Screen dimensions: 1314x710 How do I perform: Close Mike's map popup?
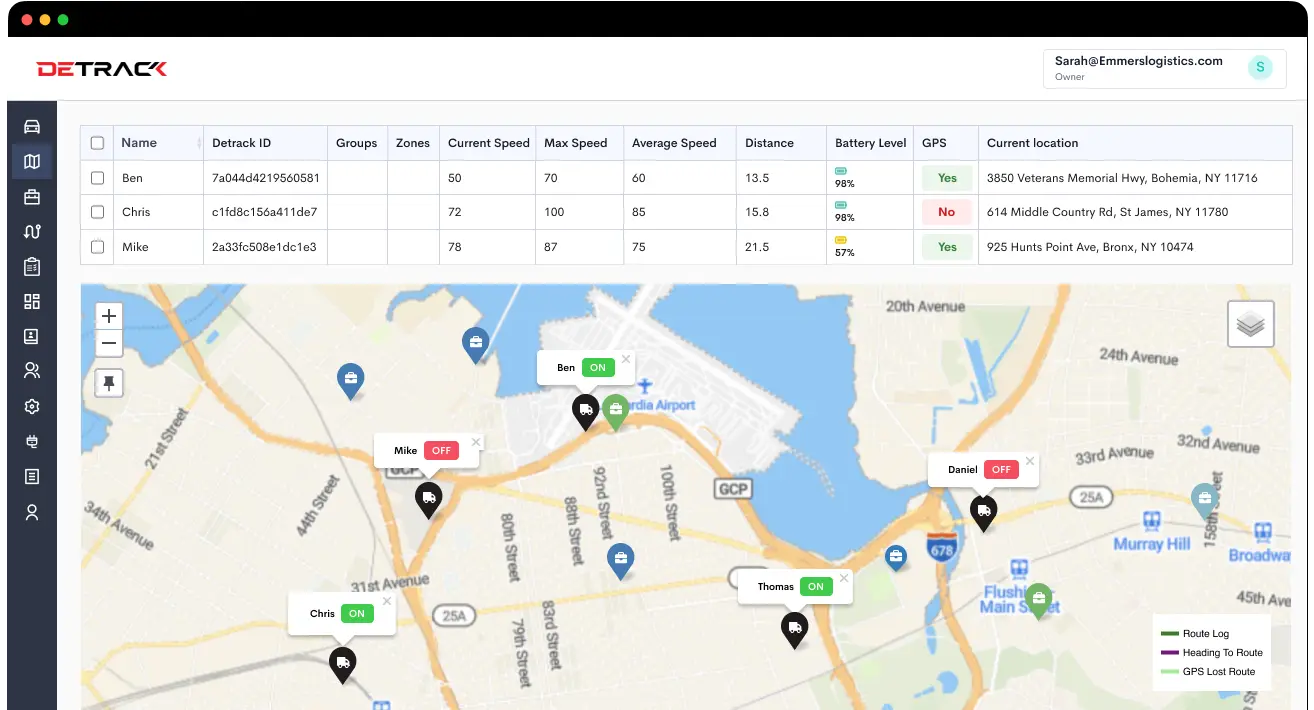coord(476,442)
